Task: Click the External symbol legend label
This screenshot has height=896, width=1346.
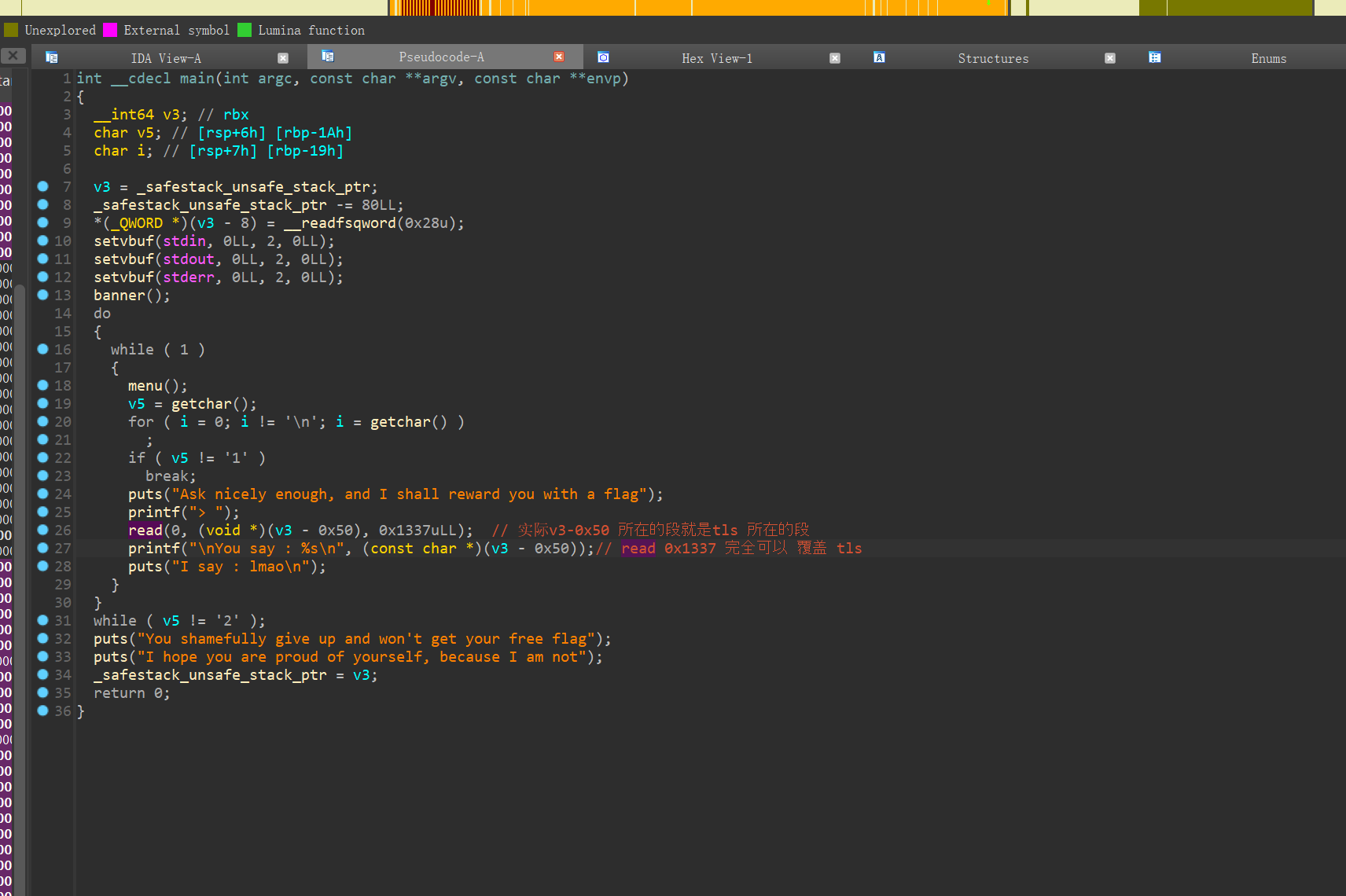Action: (177, 30)
